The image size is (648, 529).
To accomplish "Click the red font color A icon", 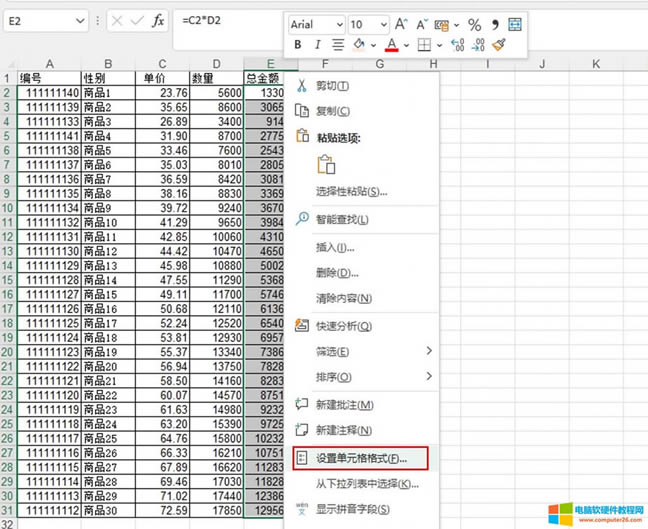I will tap(391, 44).
